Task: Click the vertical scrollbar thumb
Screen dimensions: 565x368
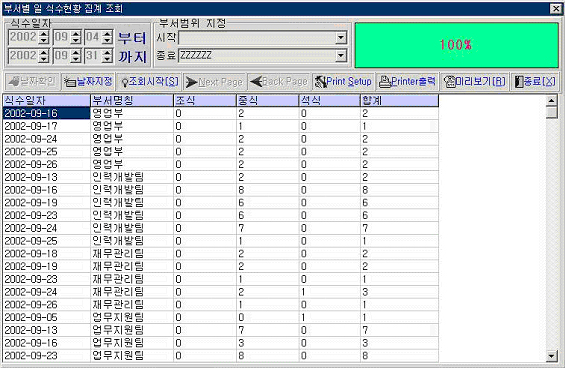Action: click(x=552, y=113)
